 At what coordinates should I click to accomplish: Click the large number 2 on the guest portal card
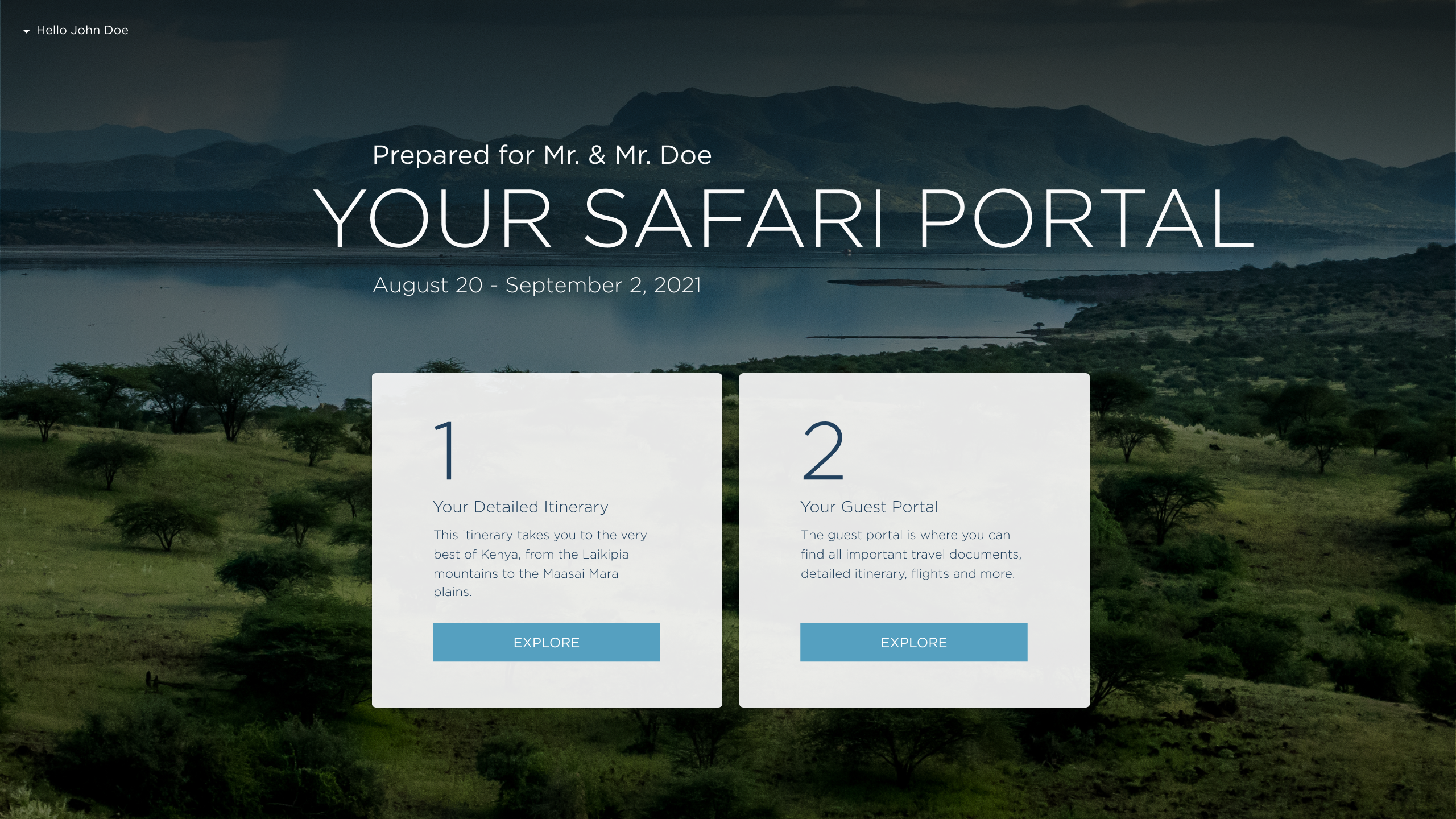[x=823, y=450]
